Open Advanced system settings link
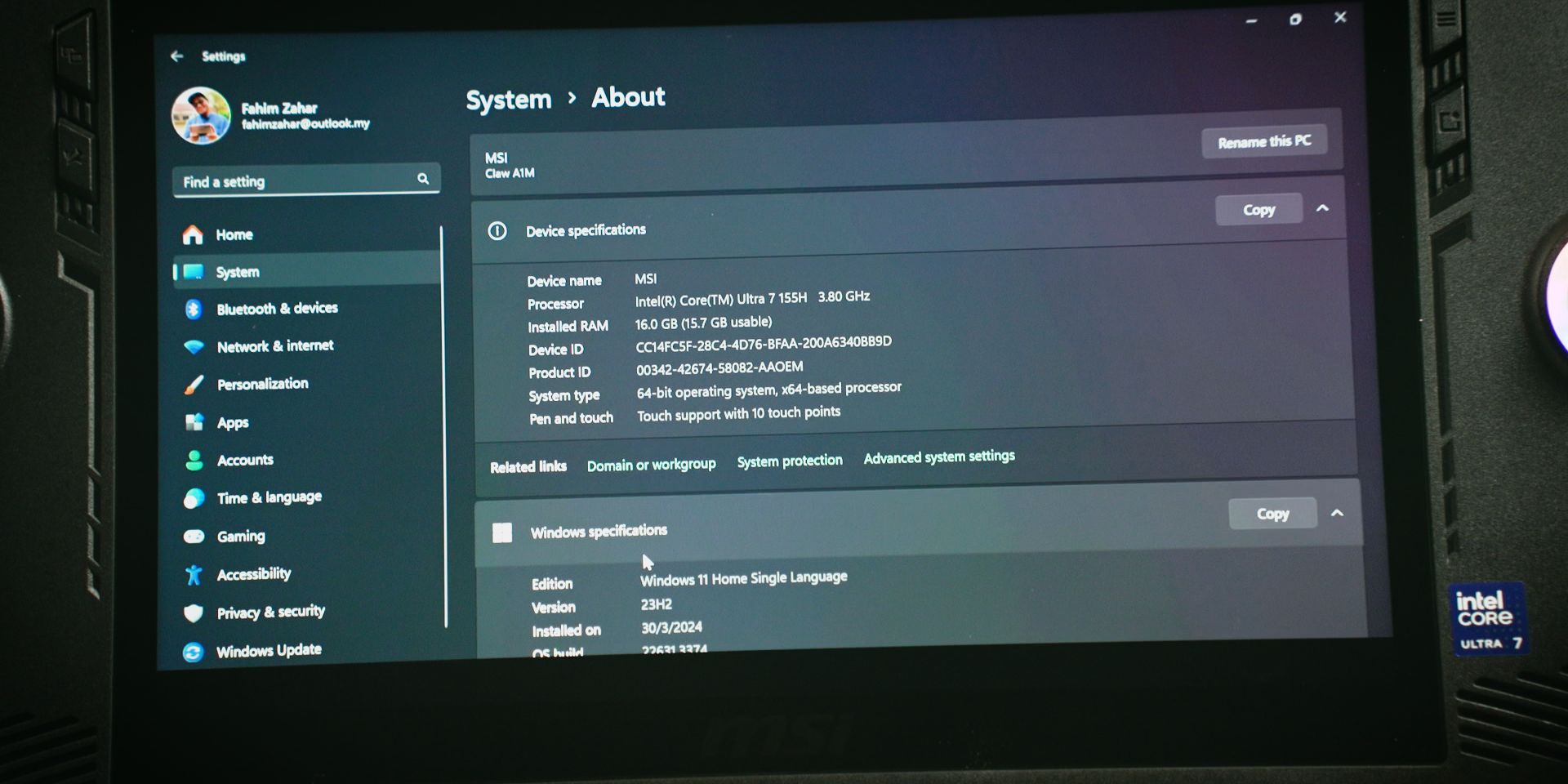Screen dimensions: 1568x784 [939, 457]
